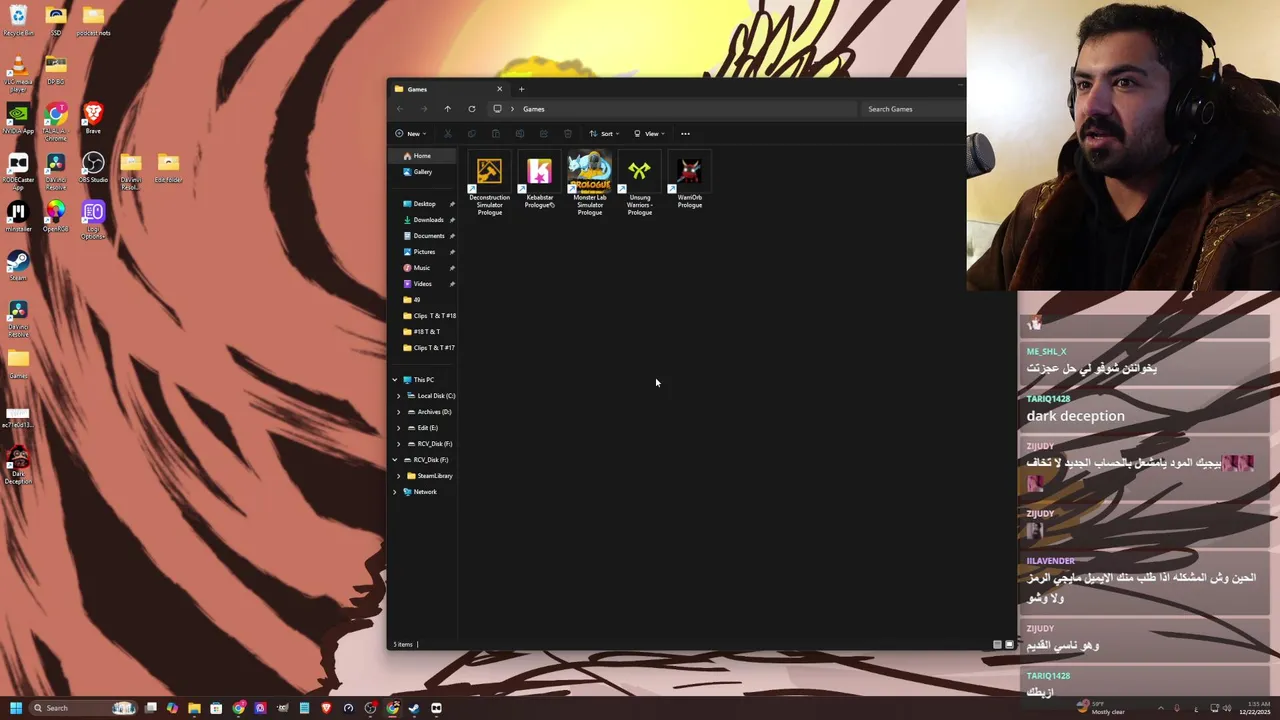This screenshot has height=720, width=1280.
Task: Launch the Brave desktop shortcut
Action: pos(93,118)
